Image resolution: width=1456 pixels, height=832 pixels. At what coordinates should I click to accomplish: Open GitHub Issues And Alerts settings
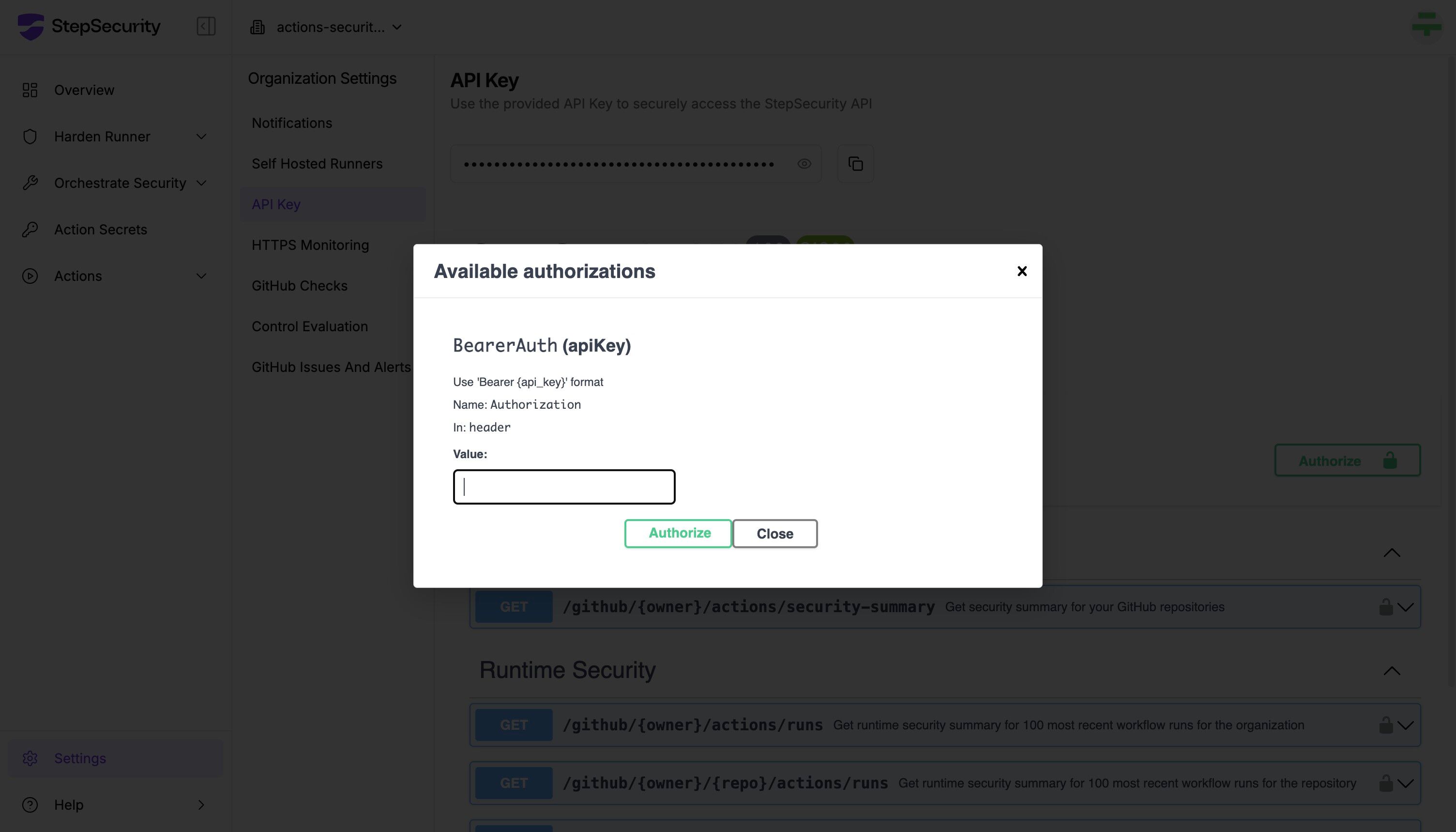click(x=331, y=367)
